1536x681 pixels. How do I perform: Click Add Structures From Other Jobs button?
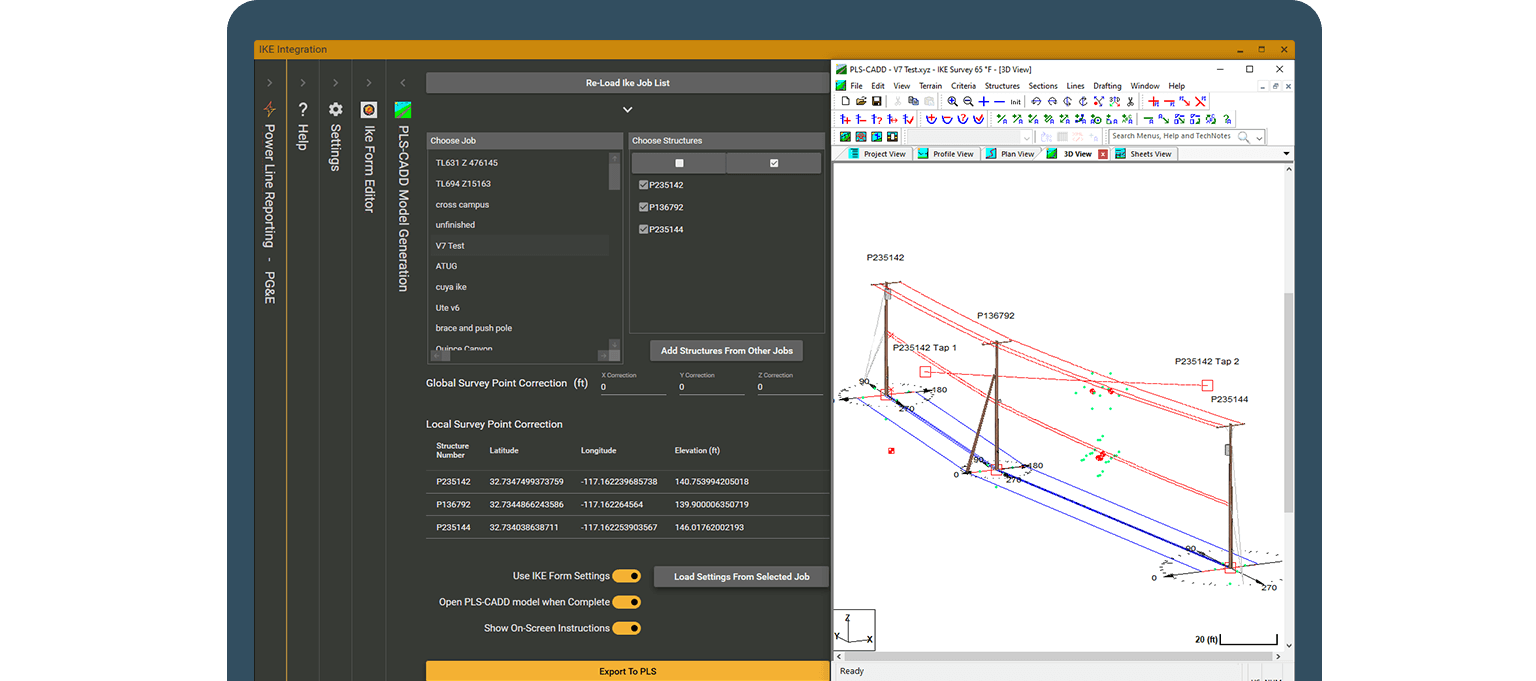727,351
